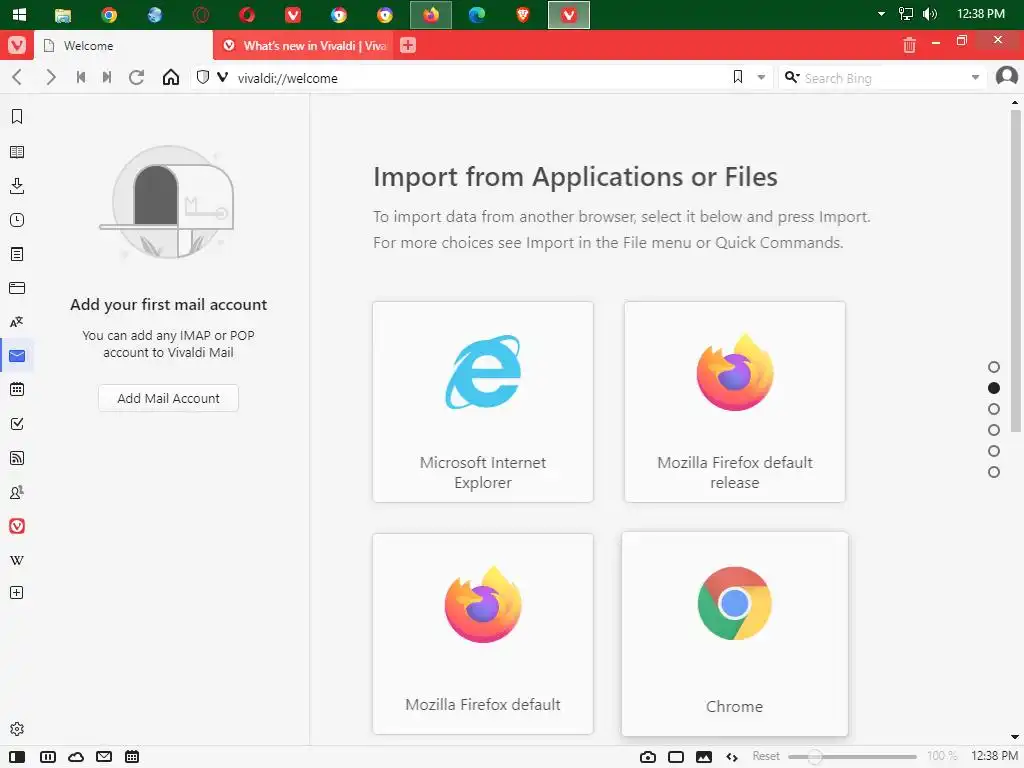Click the Rewind navigation button
Screen dimensions: 1024x768
81,77
